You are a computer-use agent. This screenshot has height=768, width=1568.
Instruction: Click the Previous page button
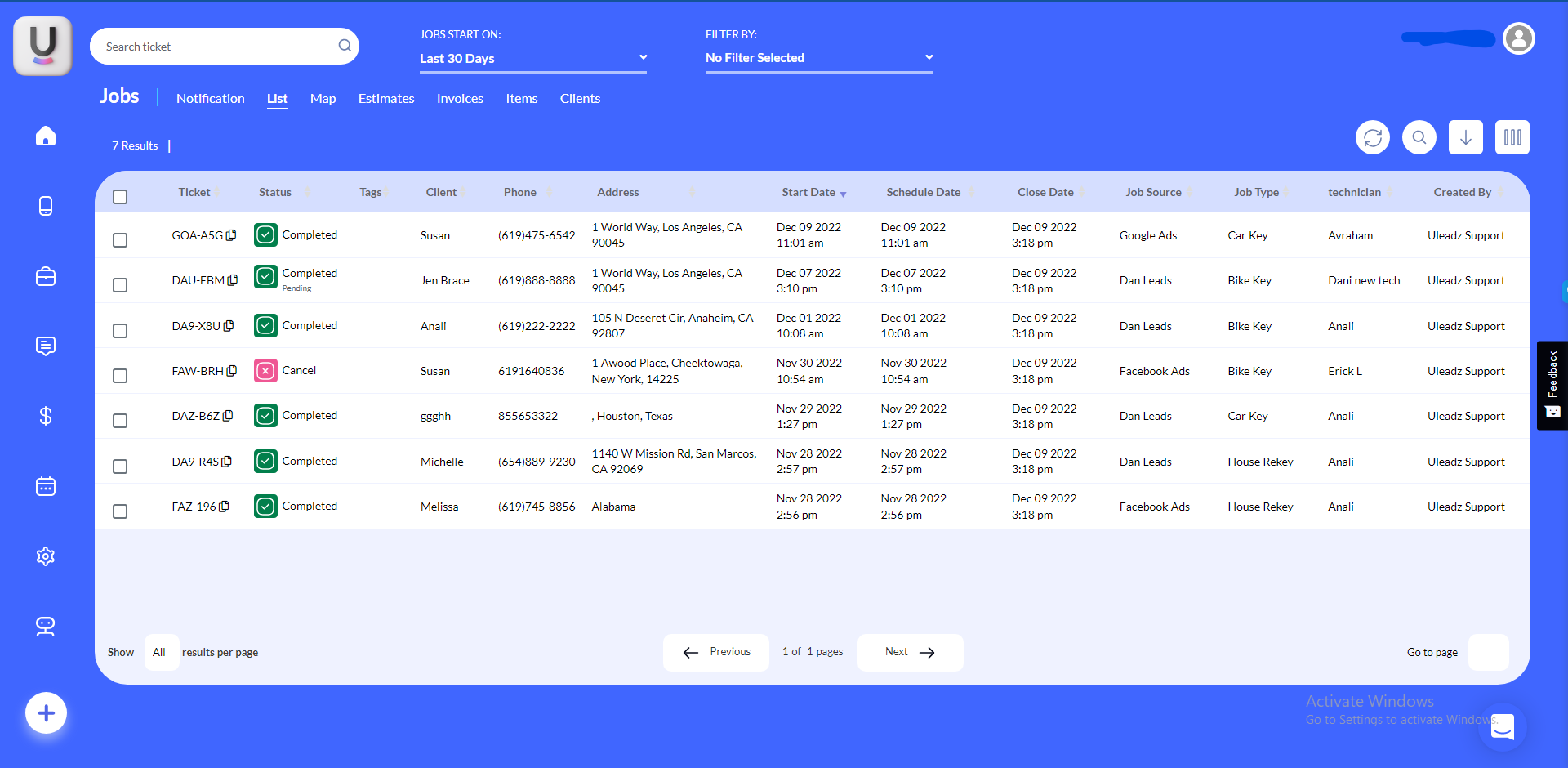pos(716,652)
